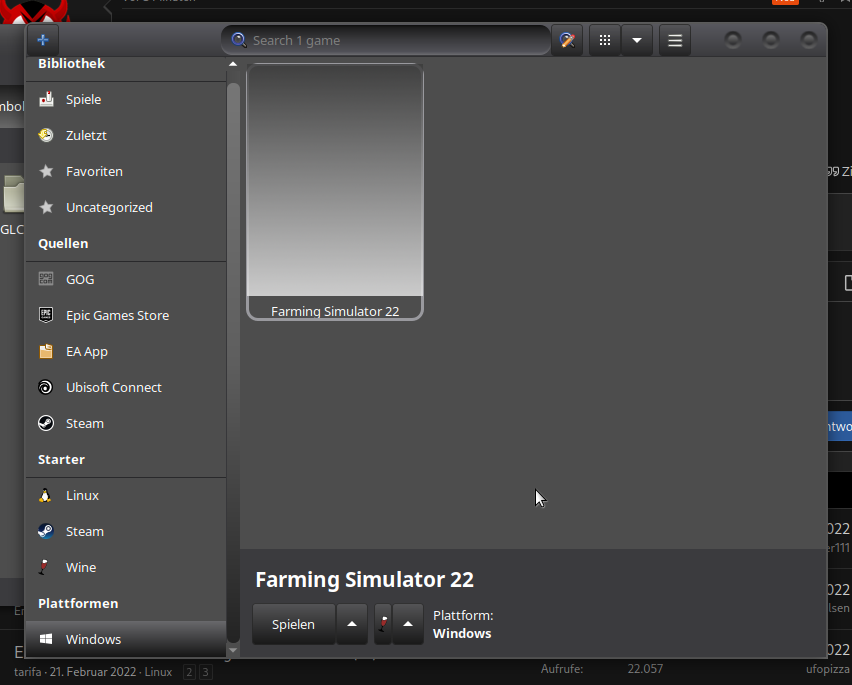
Task: Select the Windows platform entry
Action: (126, 639)
